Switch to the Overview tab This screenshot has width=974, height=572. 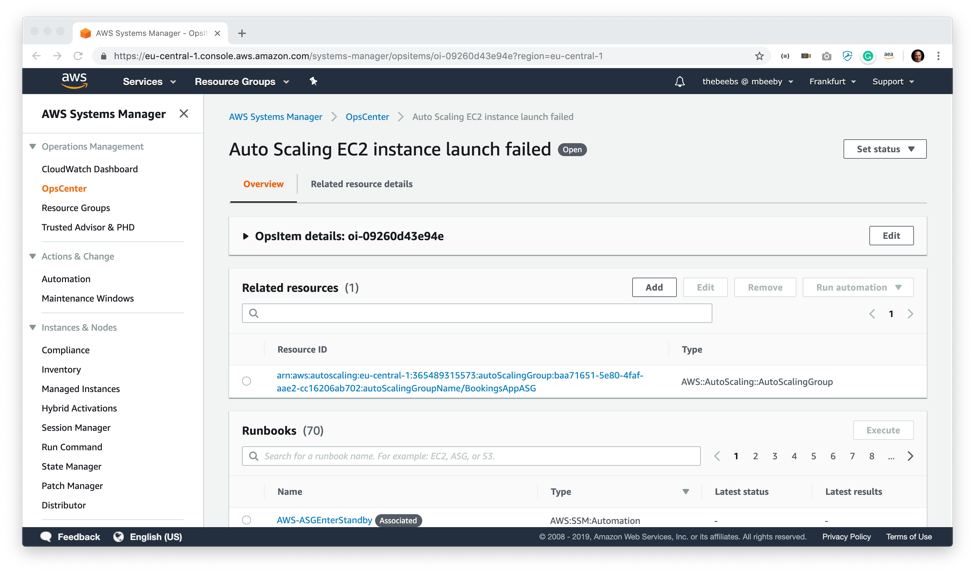(263, 184)
